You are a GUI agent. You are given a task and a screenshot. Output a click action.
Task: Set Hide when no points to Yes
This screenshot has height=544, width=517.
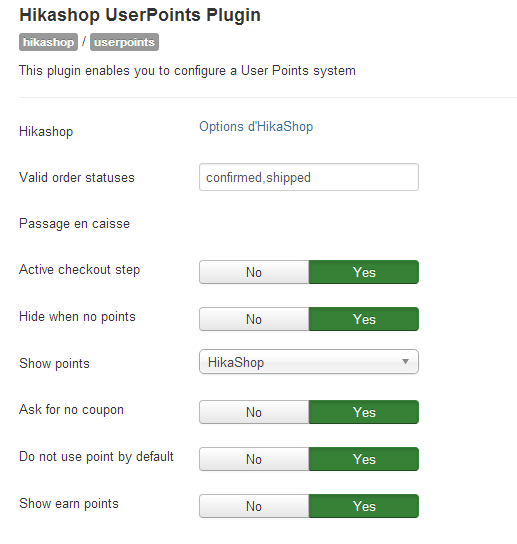(364, 319)
